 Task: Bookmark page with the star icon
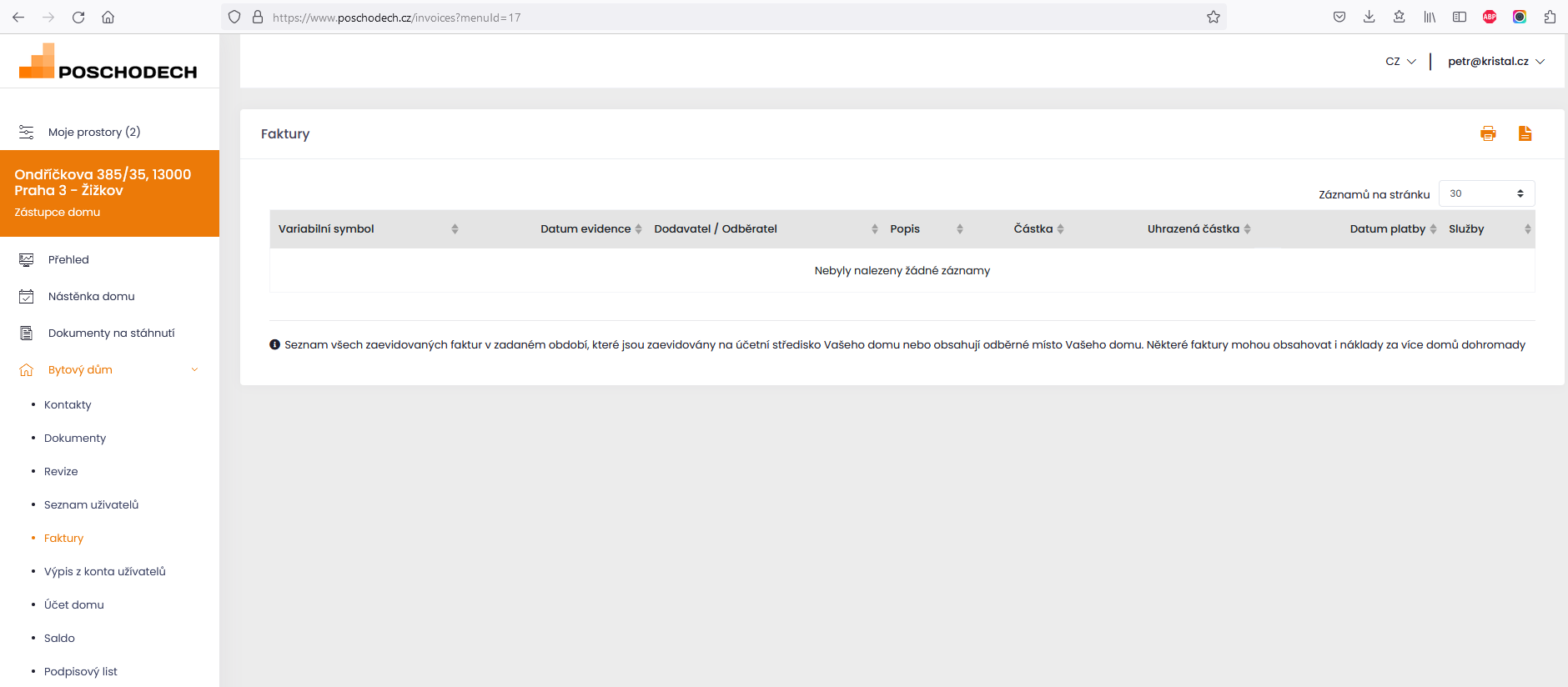coord(1213,17)
